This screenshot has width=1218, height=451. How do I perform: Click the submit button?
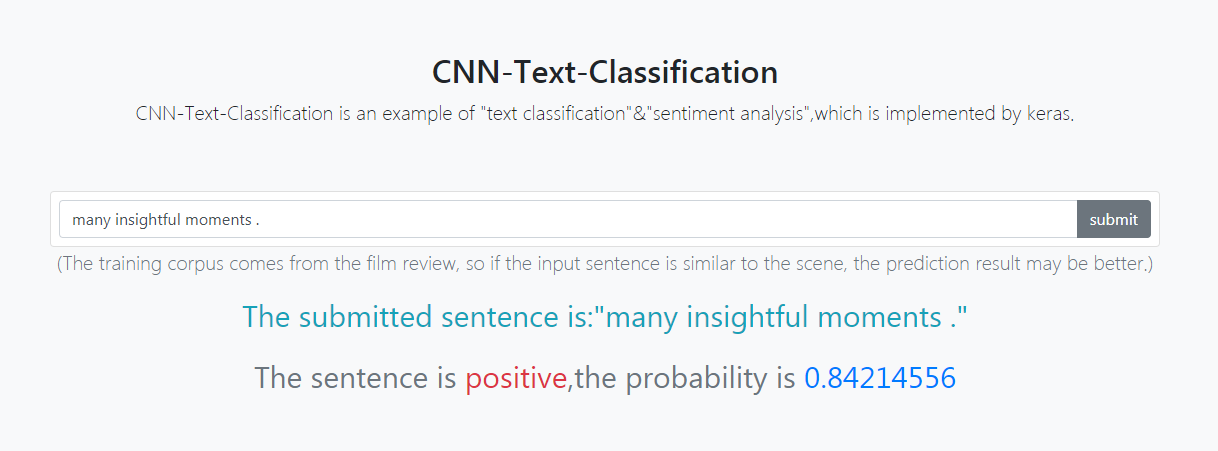(1113, 219)
